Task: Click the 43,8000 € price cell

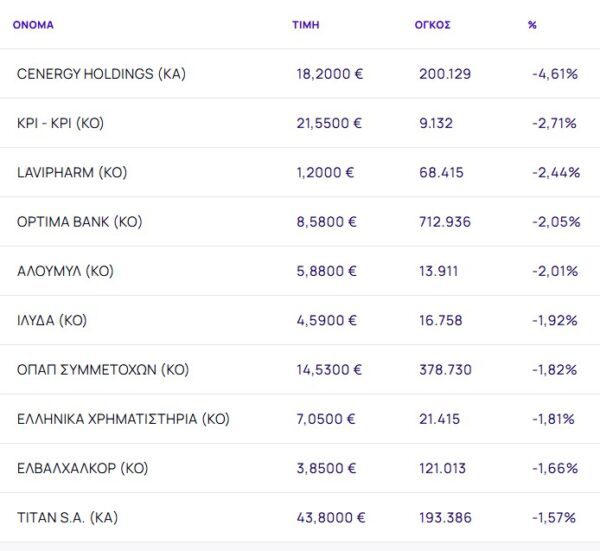Action: [331, 518]
